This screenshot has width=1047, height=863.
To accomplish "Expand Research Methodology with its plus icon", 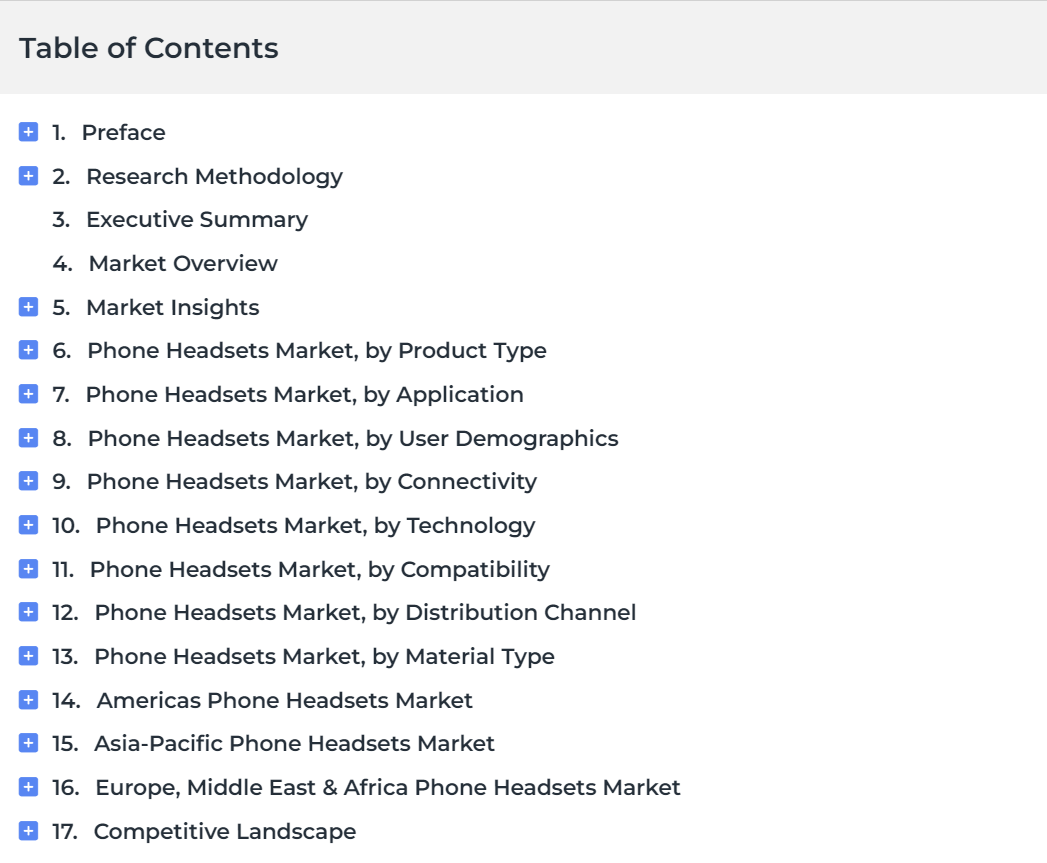I will 28,176.
